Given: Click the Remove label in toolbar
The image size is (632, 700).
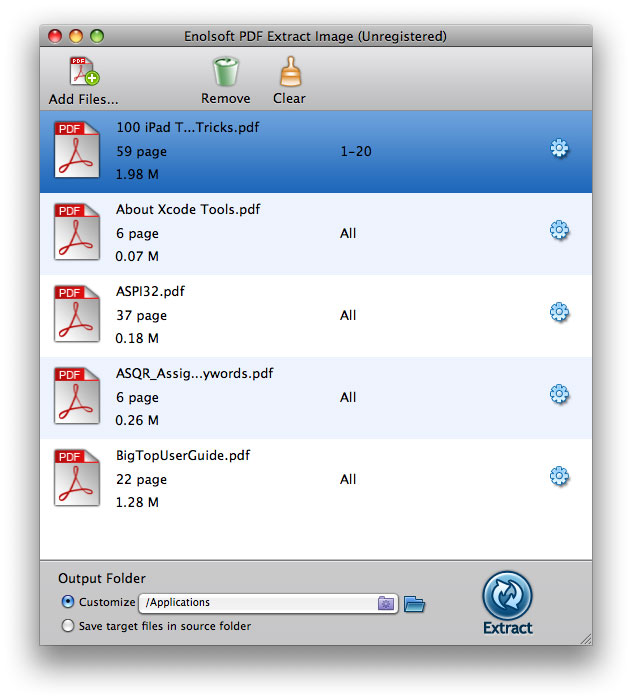Looking at the screenshot, I should click(226, 98).
